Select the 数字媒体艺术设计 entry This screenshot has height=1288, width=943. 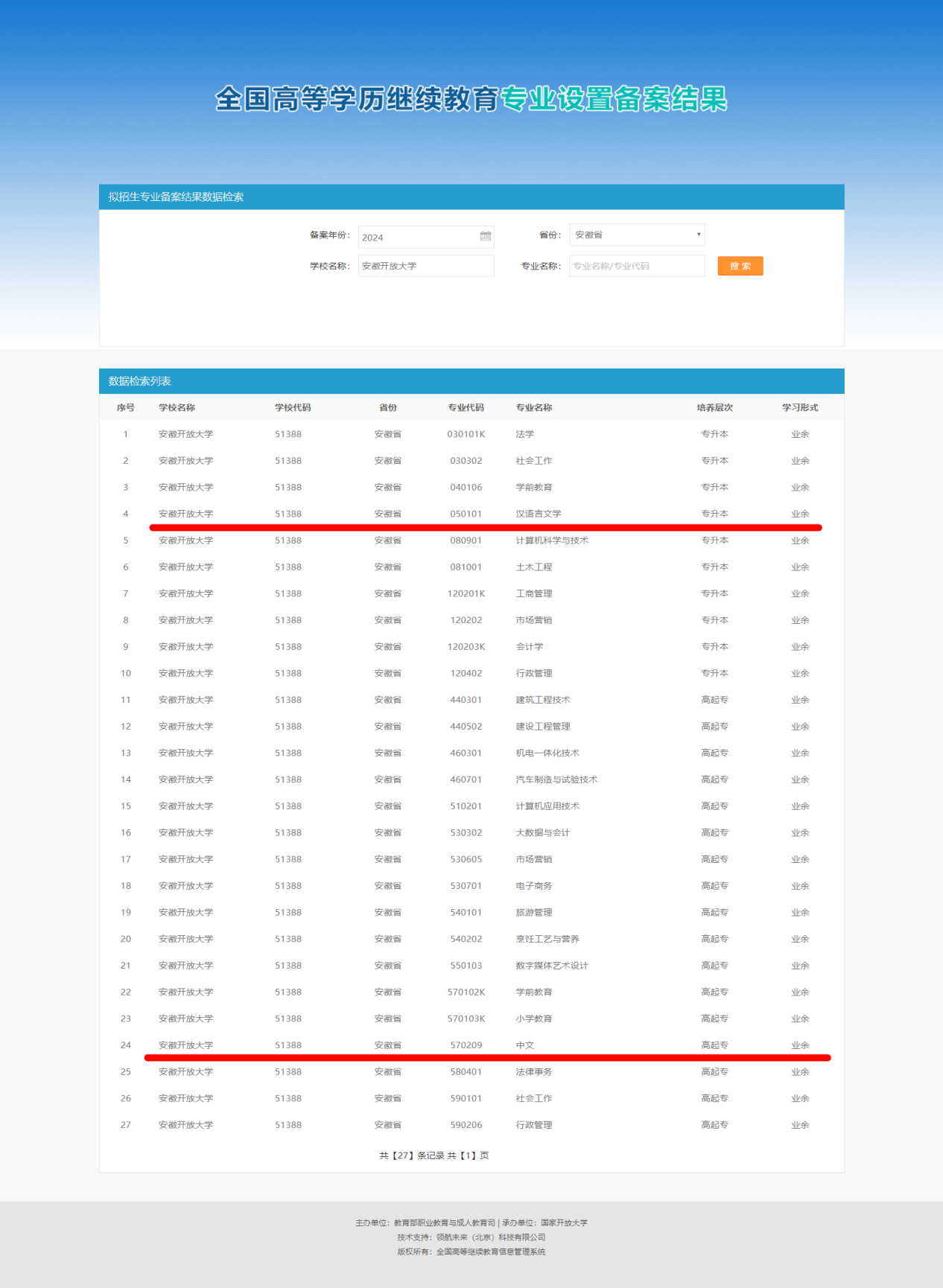pyautogui.click(x=551, y=966)
